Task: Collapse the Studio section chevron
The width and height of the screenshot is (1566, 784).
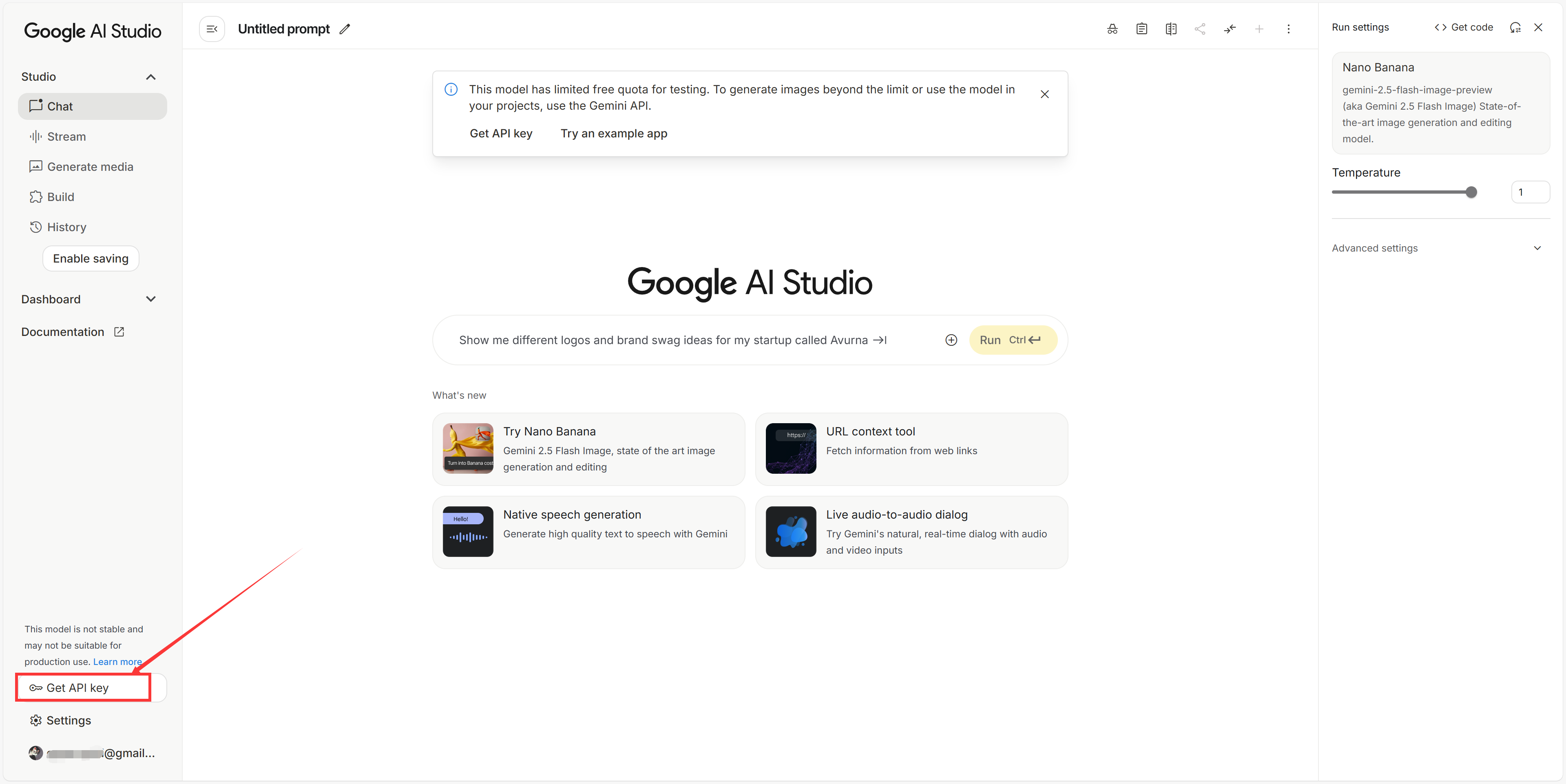Action: pos(151,77)
